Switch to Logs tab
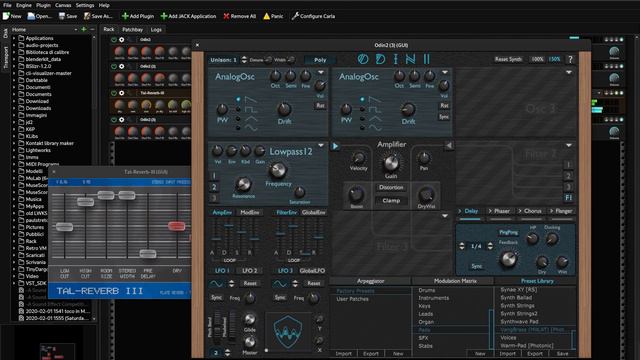Viewport: 640px width, 360px height. (156, 29)
